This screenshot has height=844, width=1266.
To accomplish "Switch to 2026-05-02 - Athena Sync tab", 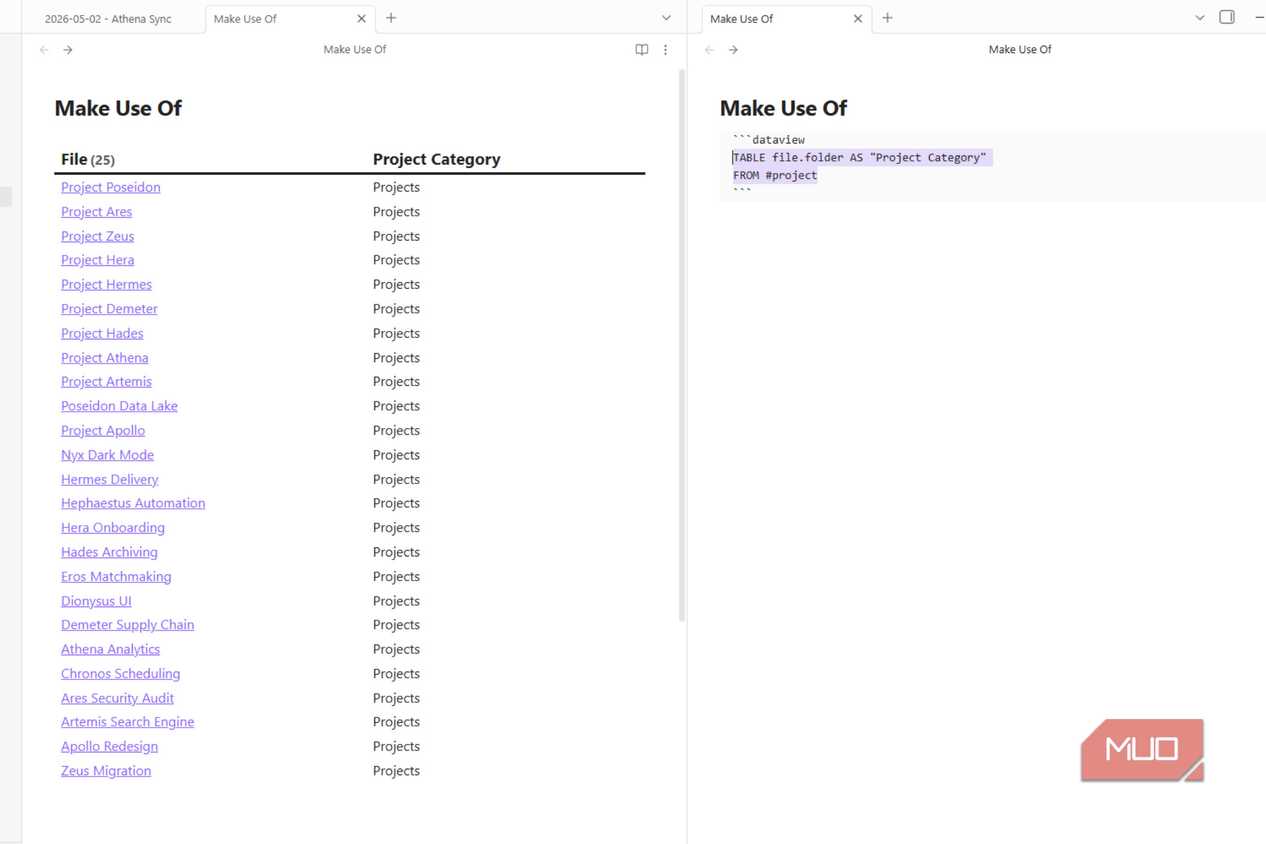I will tap(108, 19).
